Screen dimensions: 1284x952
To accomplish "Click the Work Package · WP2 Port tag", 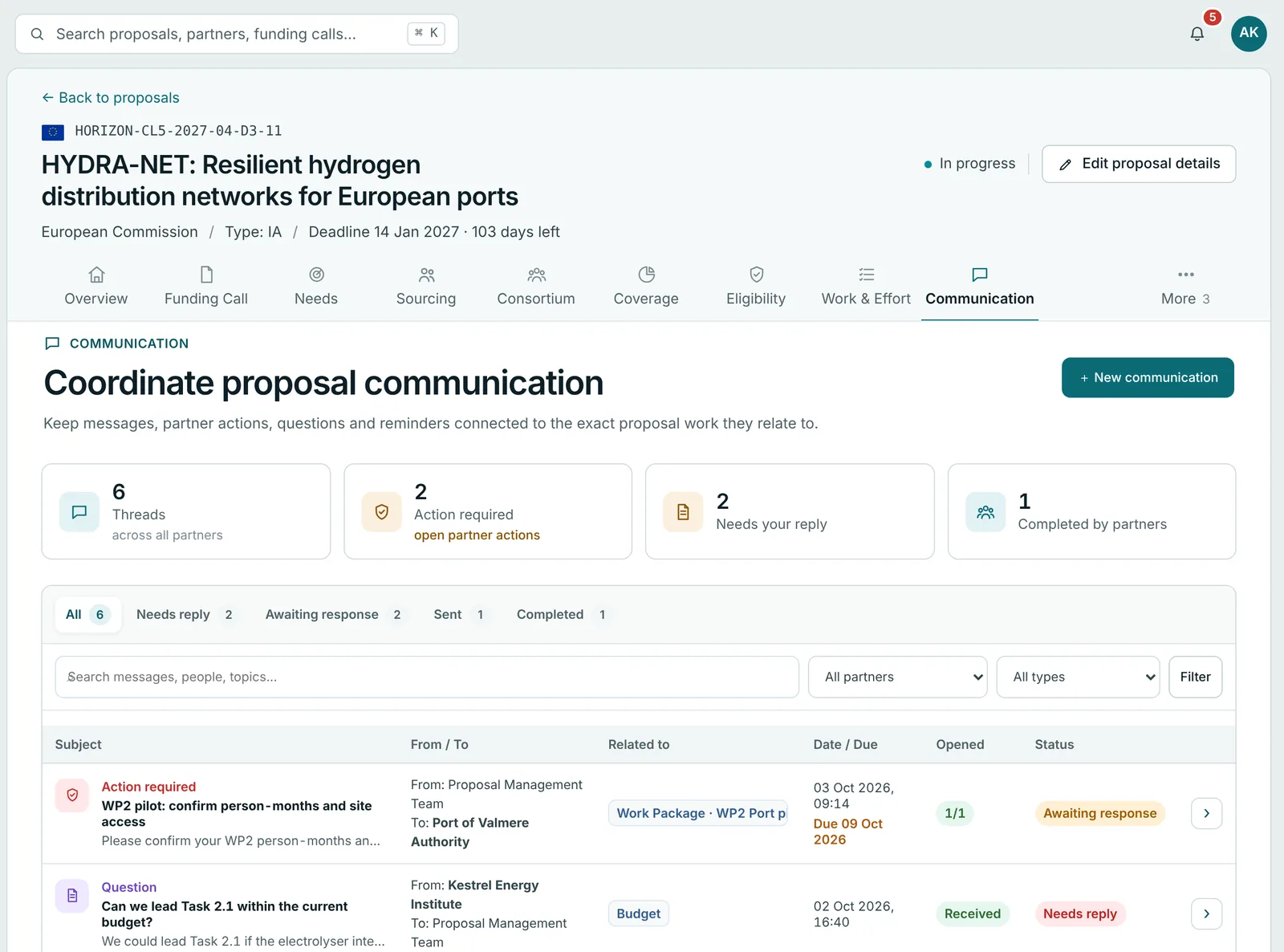I will (698, 813).
